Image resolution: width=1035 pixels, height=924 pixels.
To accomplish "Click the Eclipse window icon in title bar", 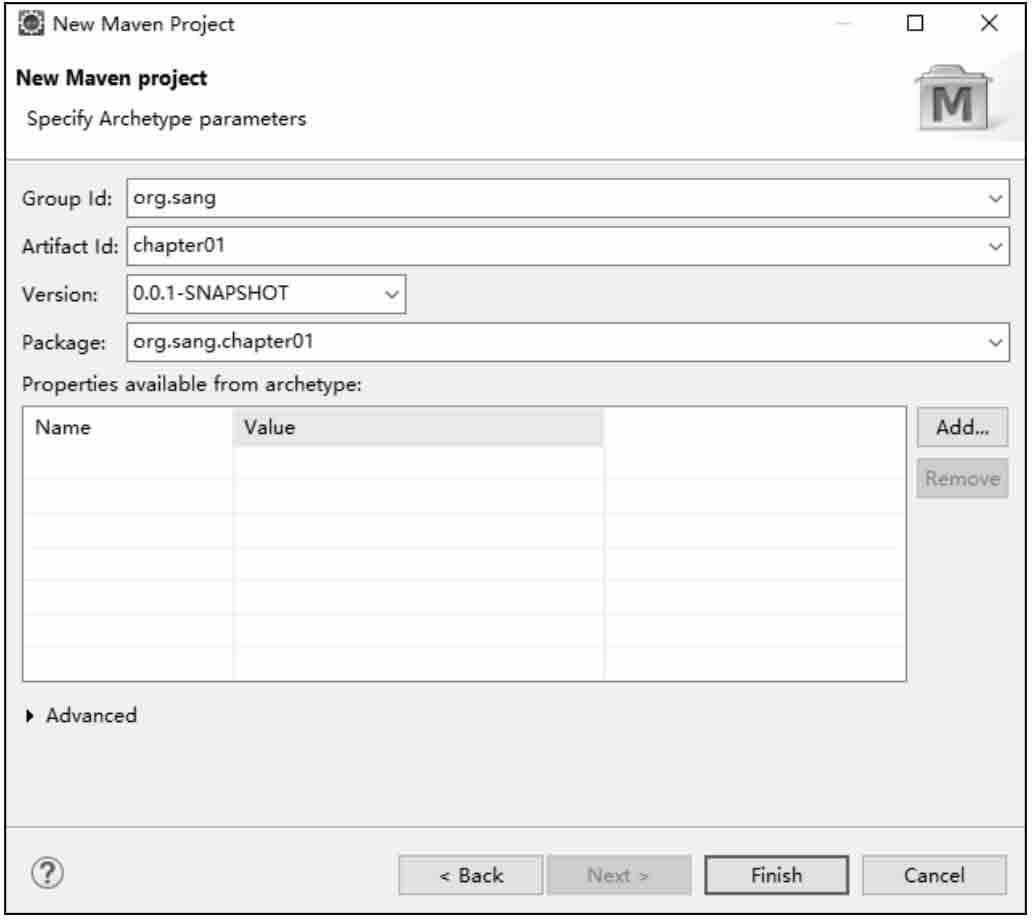I will coord(30,24).
